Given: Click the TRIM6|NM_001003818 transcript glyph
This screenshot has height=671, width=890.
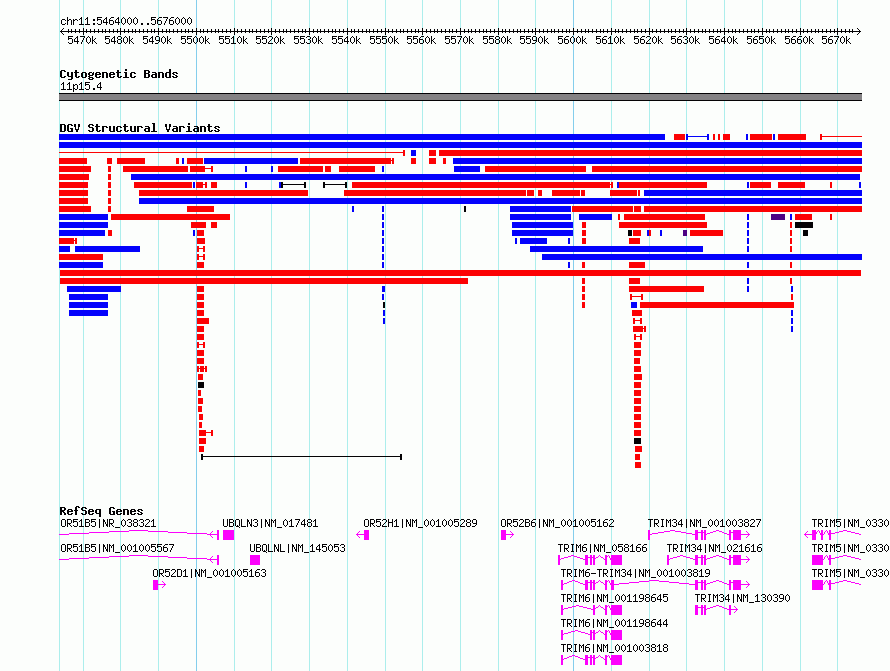Looking at the screenshot, I should 591,660.
